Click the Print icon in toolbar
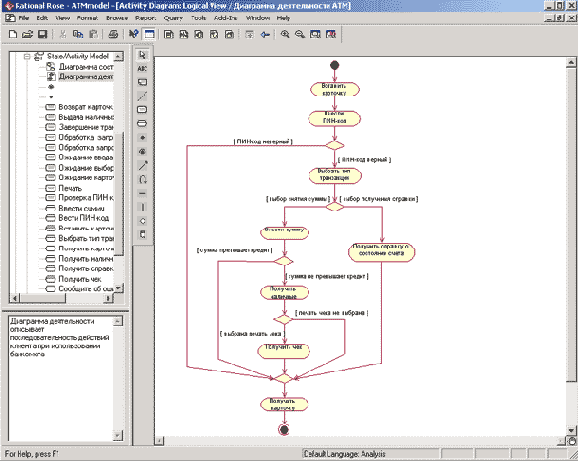The height and width of the screenshot is (461, 578). [113, 34]
